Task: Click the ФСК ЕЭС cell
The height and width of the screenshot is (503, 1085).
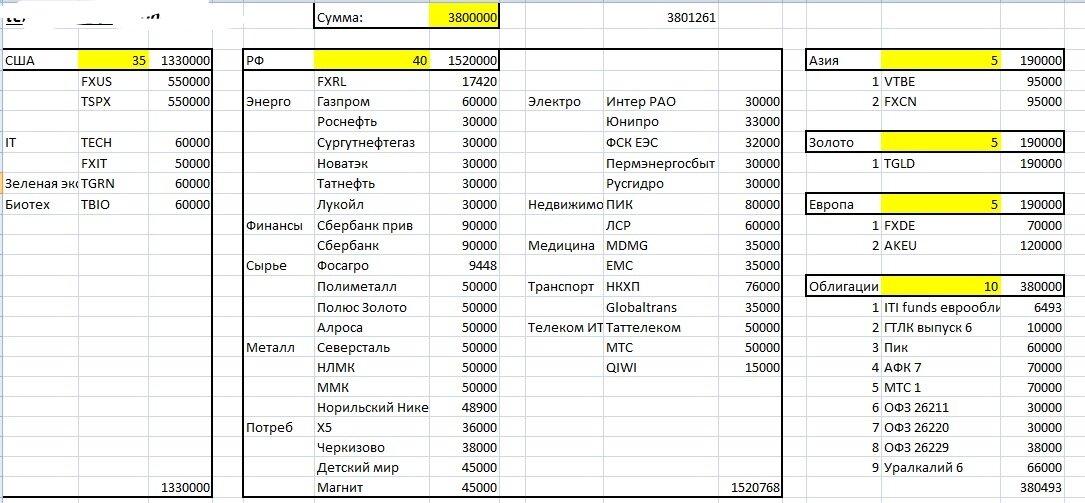Action: tap(661, 143)
